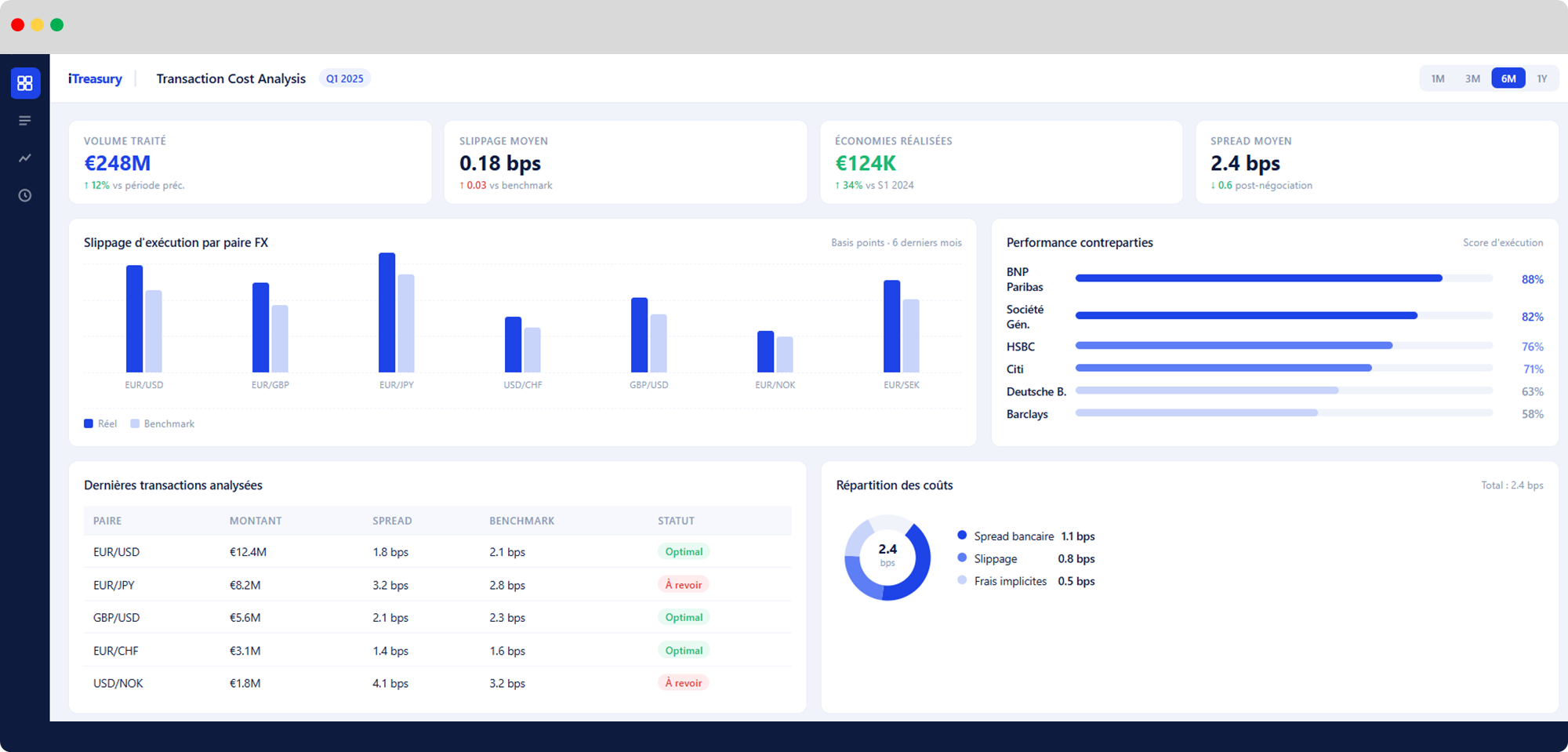
Task: Click the cost breakdown donut chart
Action: [x=887, y=558]
